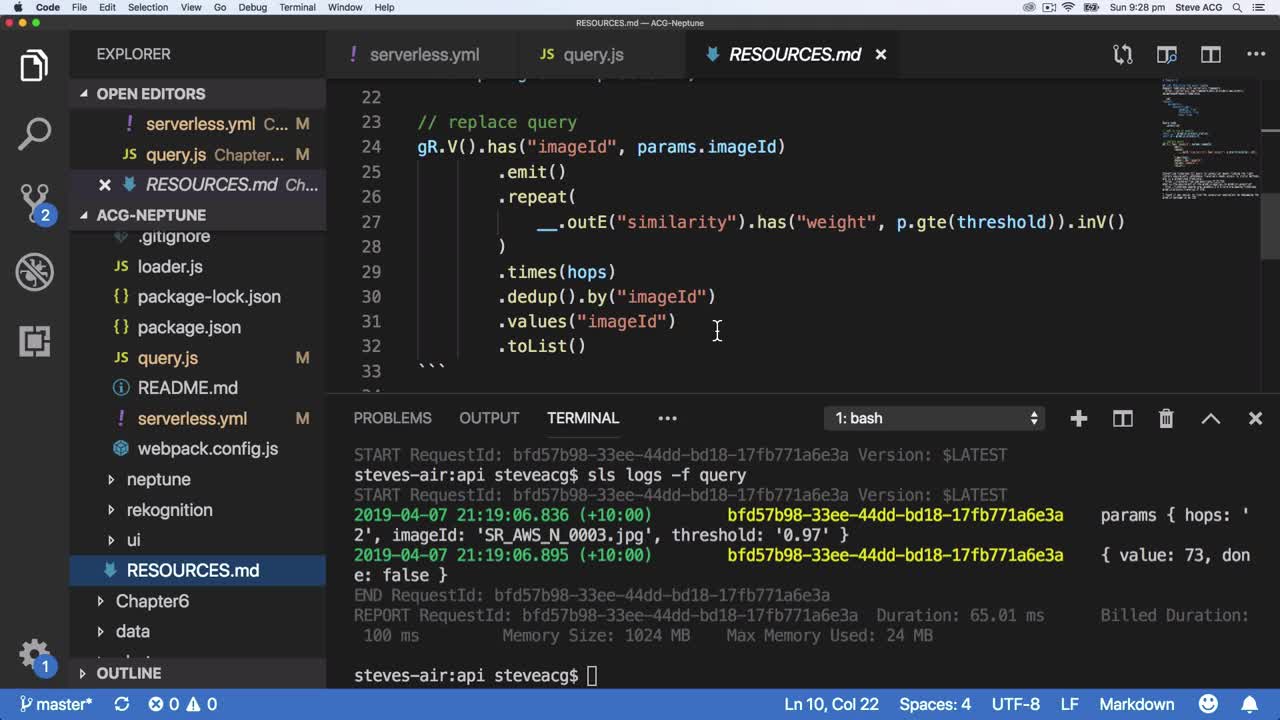Change language mode from Markdown
Screen dimensions: 1280x720
coord(1136,704)
